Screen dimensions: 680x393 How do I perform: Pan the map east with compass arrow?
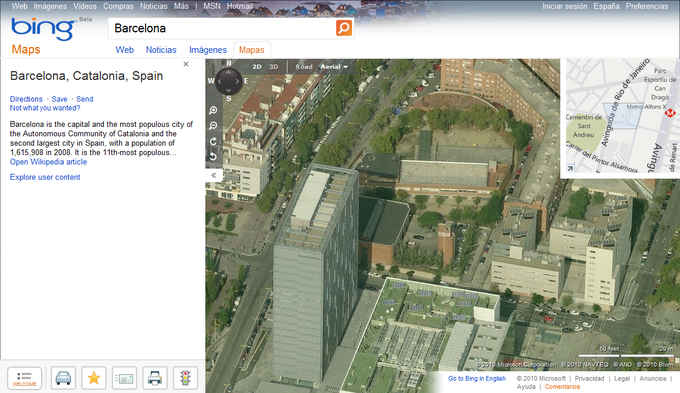point(237,81)
